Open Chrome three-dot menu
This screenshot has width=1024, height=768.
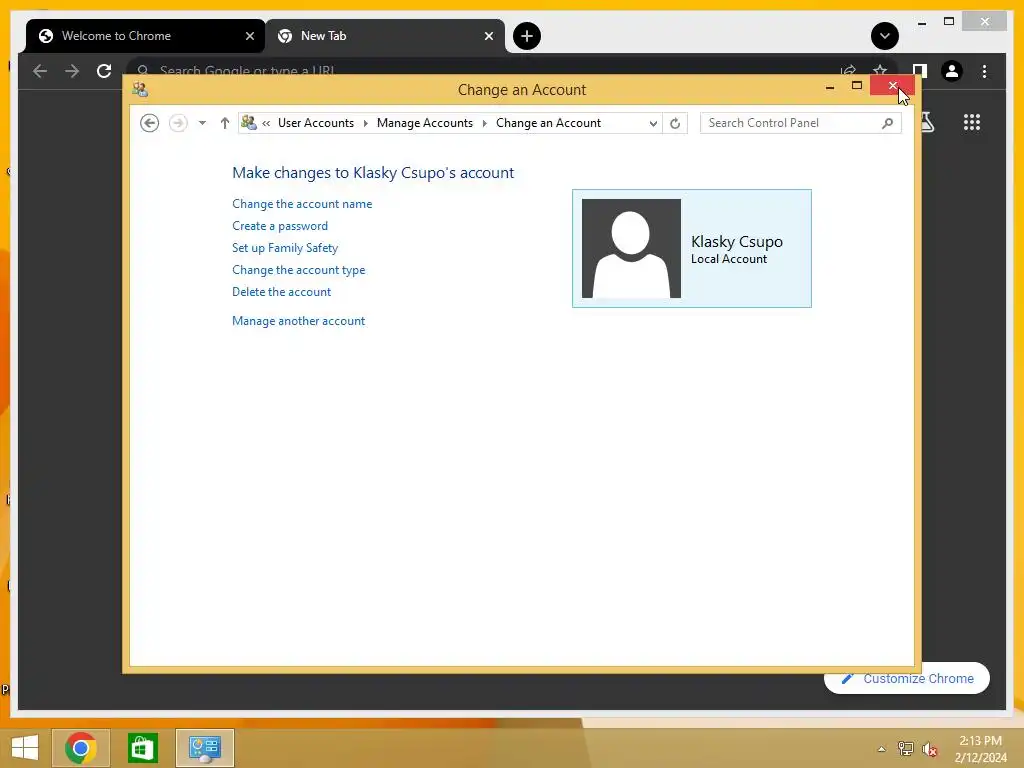coord(984,71)
